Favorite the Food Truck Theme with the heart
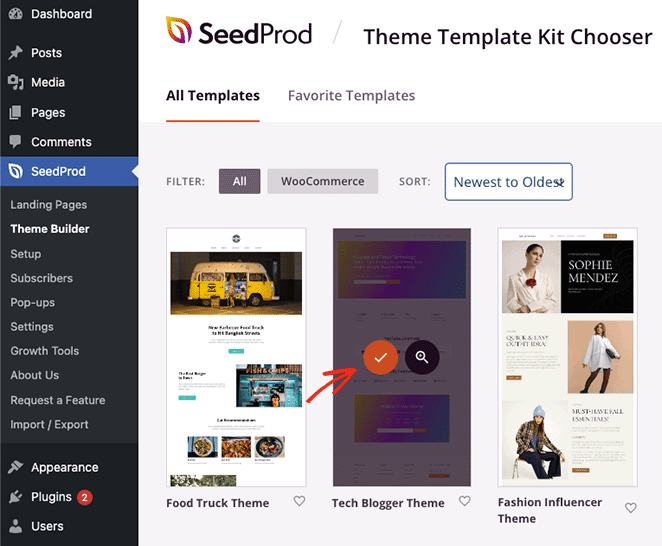Viewport: 662px width, 546px height. (x=299, y=502)
